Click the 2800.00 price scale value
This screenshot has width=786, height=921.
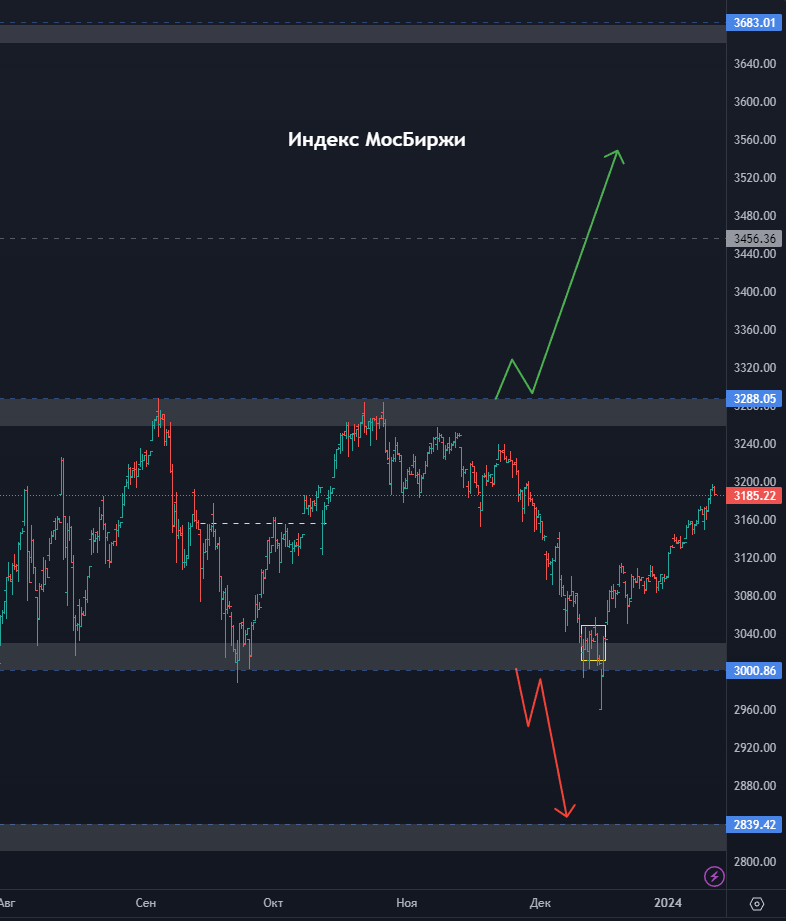pyautogui.click(x=755, y=861)
